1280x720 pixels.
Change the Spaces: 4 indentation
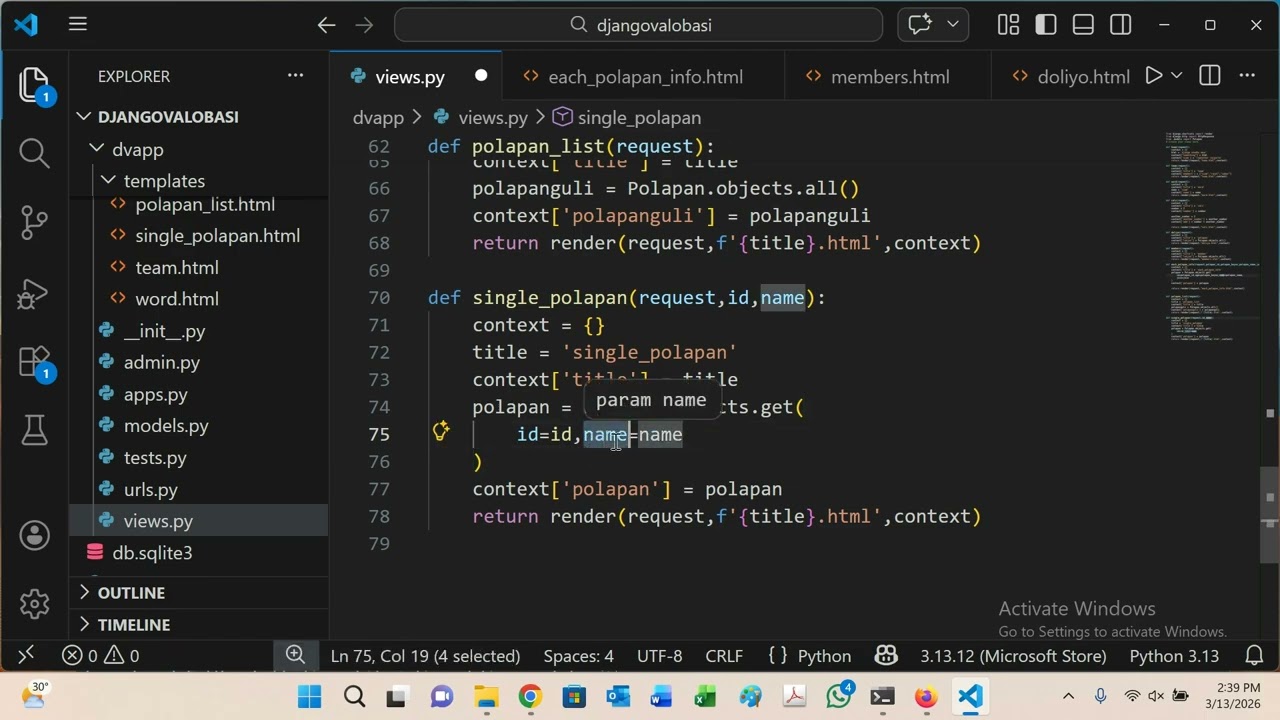pos(578,656)
